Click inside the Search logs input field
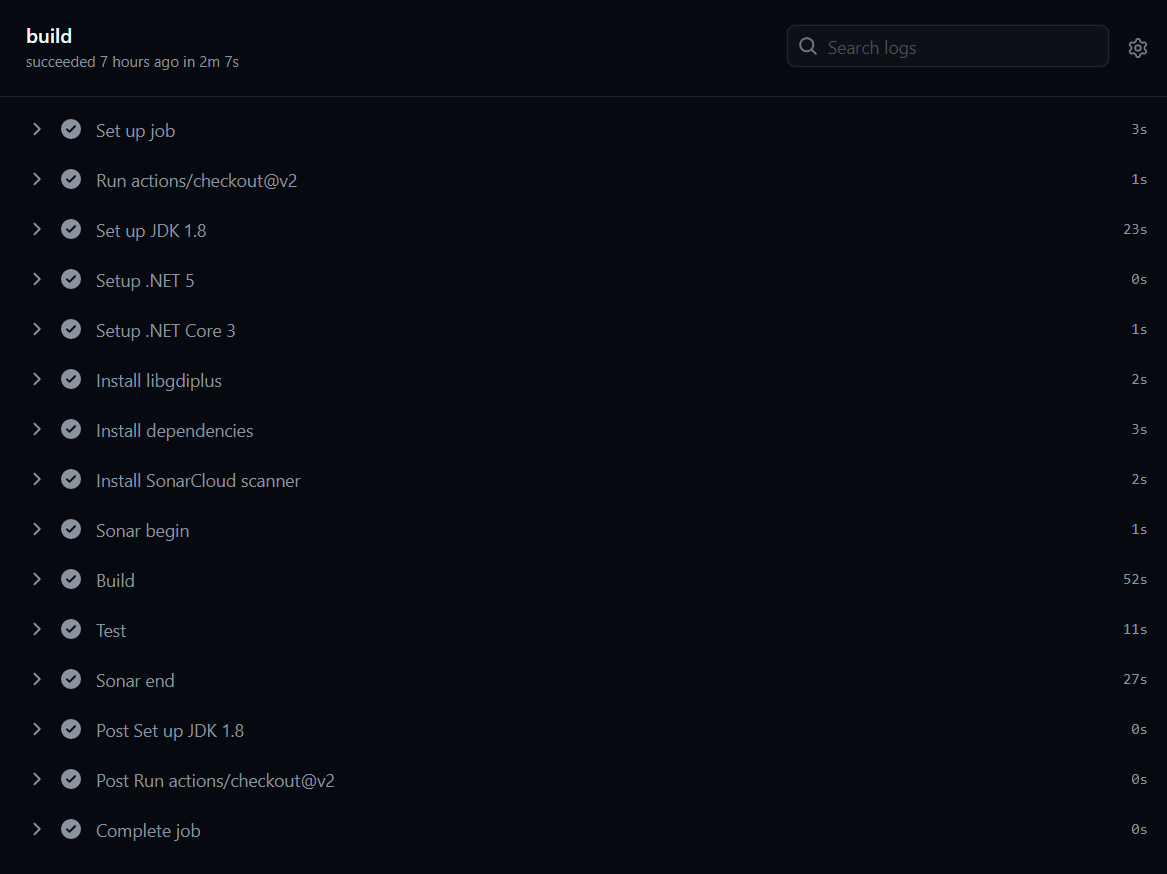1167x874 pixels. pos(947,46)
